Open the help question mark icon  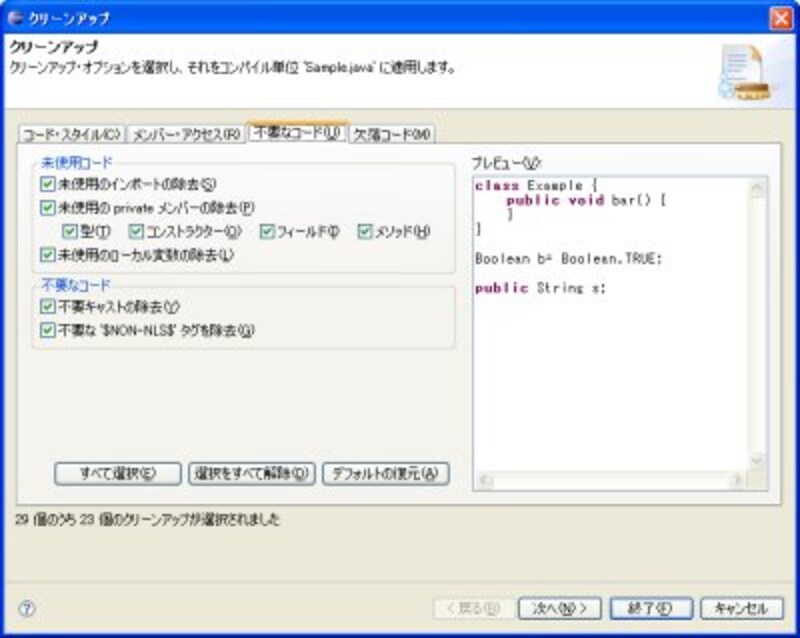tap(27, 608)
